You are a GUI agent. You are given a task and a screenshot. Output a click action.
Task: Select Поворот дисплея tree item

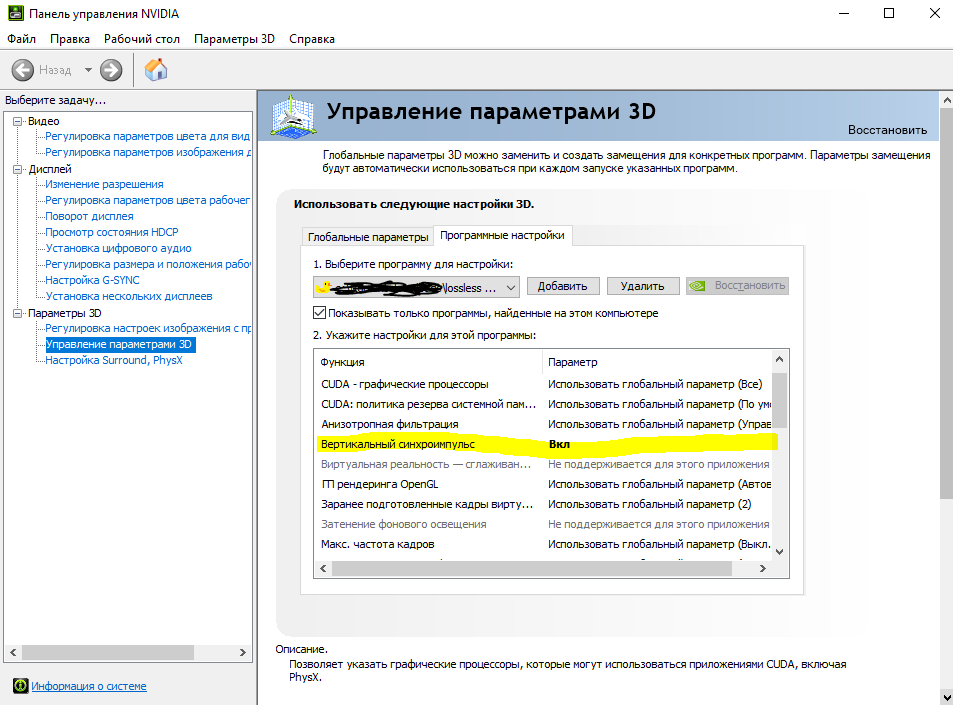[x=89, y=216]
